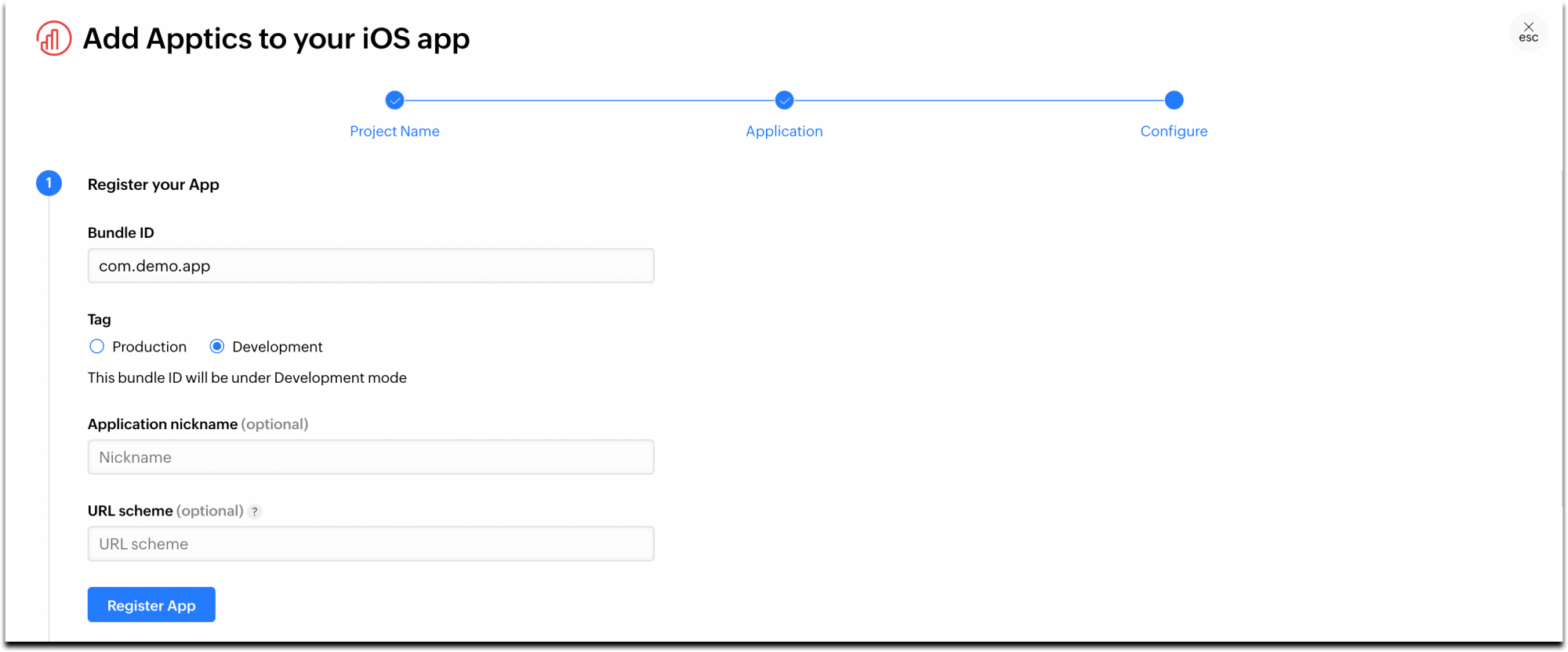The height and width of the screenshot is (652, 1568).
Task: Go to the Application step
Action: (x=784, y=131)
